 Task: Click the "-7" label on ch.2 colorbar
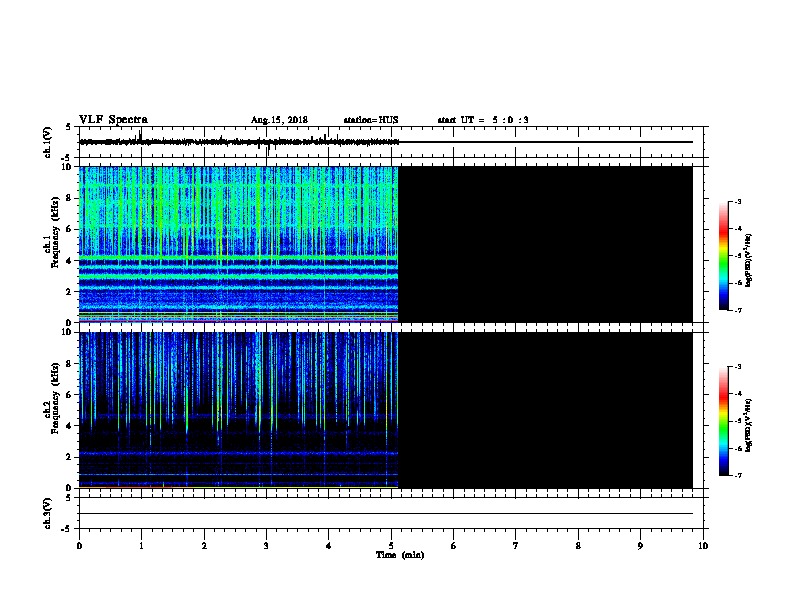click(x=737, y=476)
